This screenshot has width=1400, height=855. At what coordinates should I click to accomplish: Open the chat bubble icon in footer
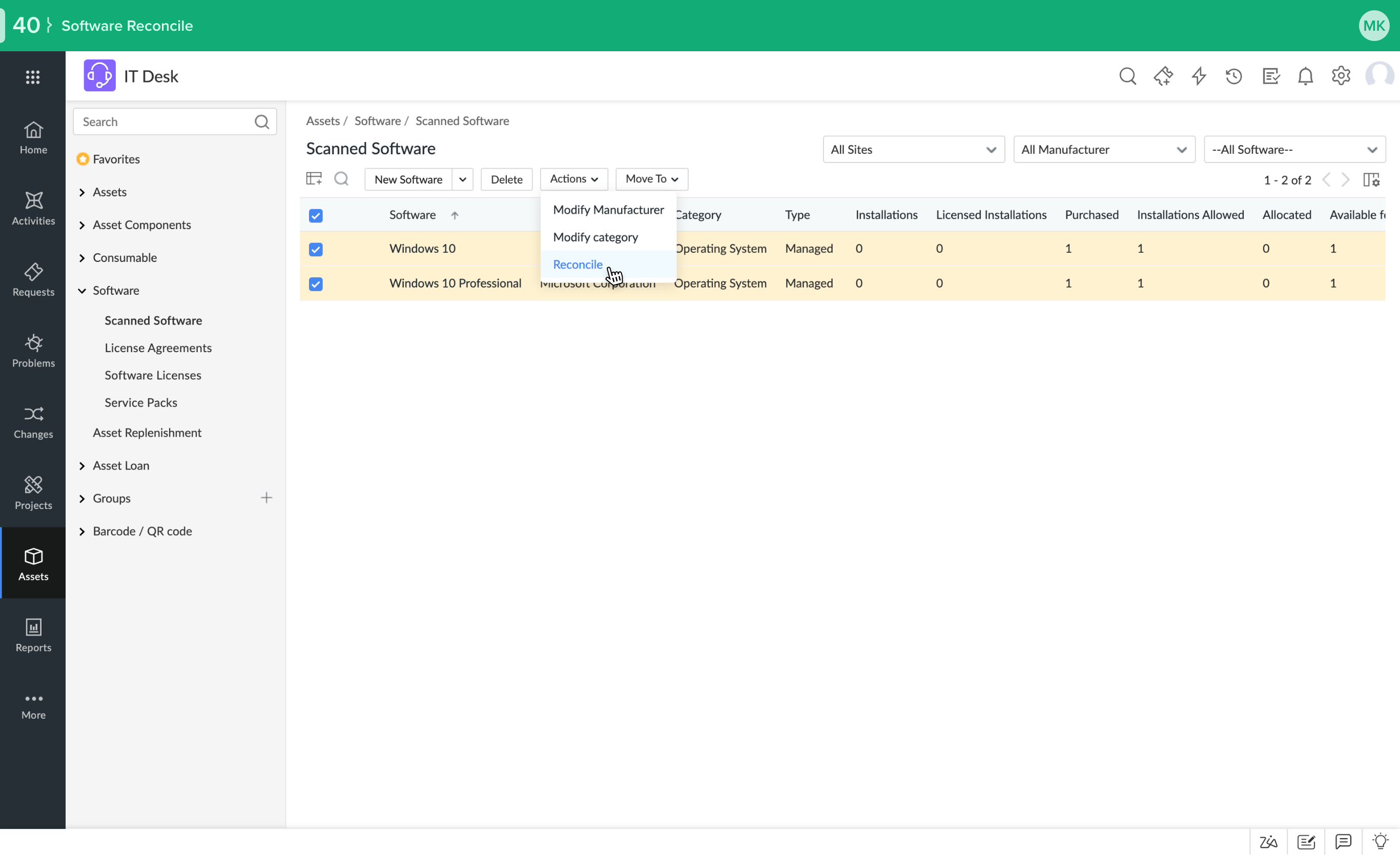(1343, 841)
